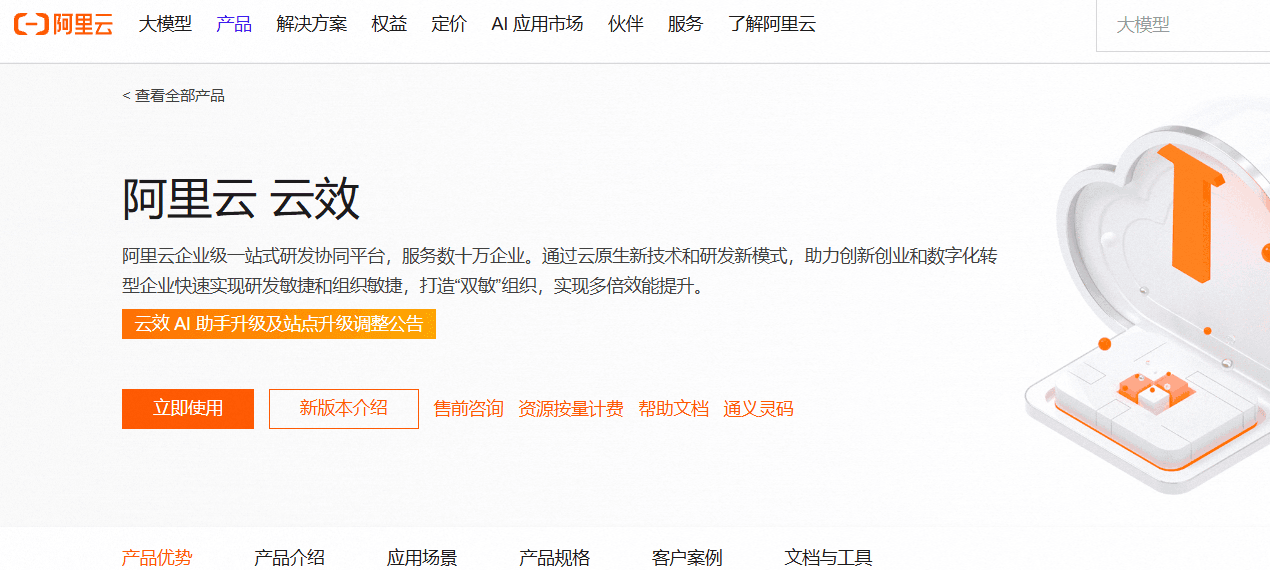Screen dimensions: 1270x570
Task: Open the 通义灵码 link
Action: 758,409
